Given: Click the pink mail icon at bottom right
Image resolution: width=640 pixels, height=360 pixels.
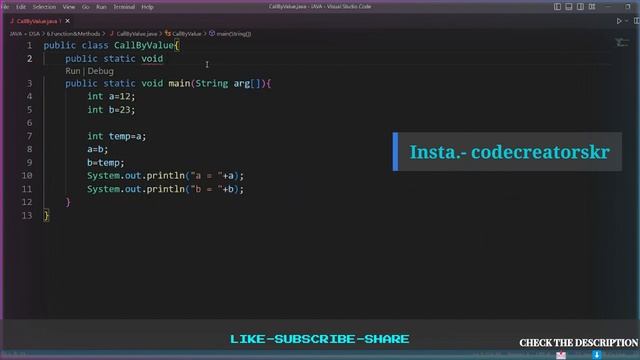Looking at the screenshot, I should pos(561,356).
